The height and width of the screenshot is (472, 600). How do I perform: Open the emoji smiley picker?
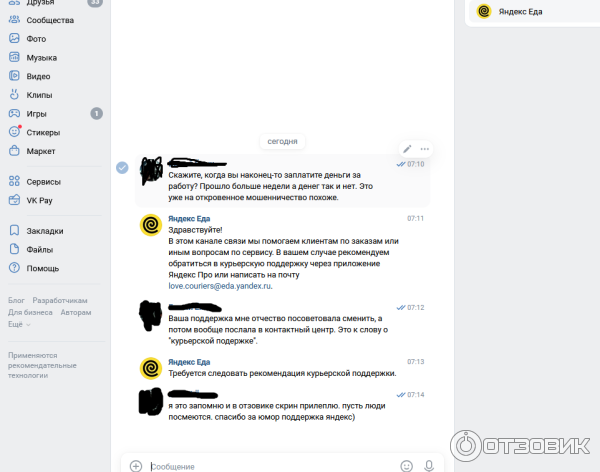[x=406, y=466]
